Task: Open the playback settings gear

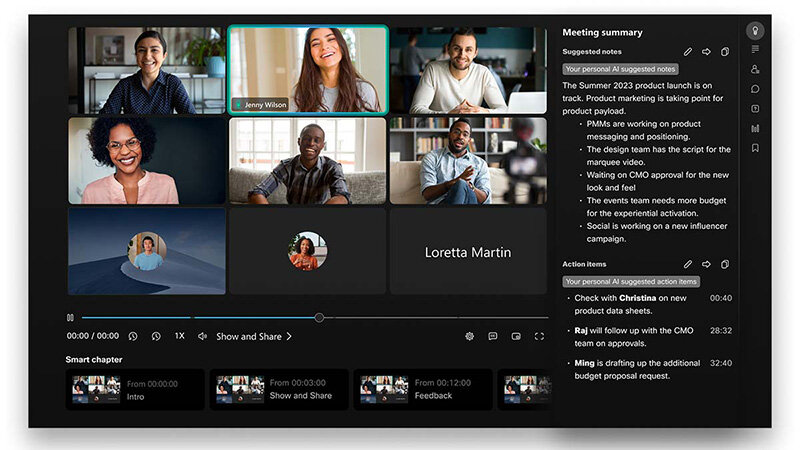Action: (469, 336)
